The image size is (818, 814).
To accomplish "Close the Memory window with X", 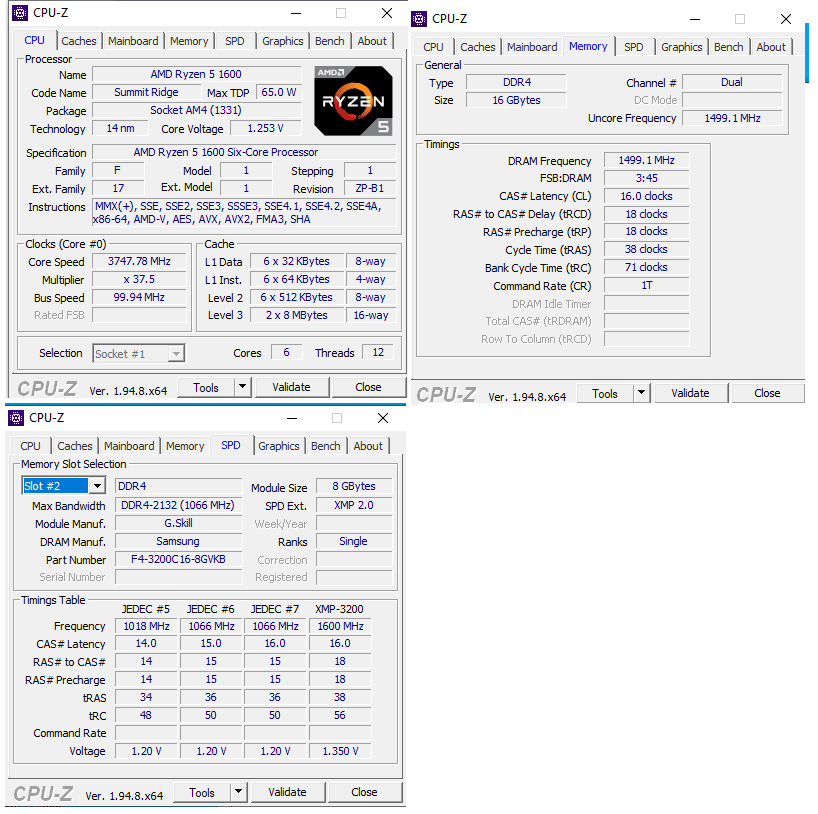I will (786, 19).
